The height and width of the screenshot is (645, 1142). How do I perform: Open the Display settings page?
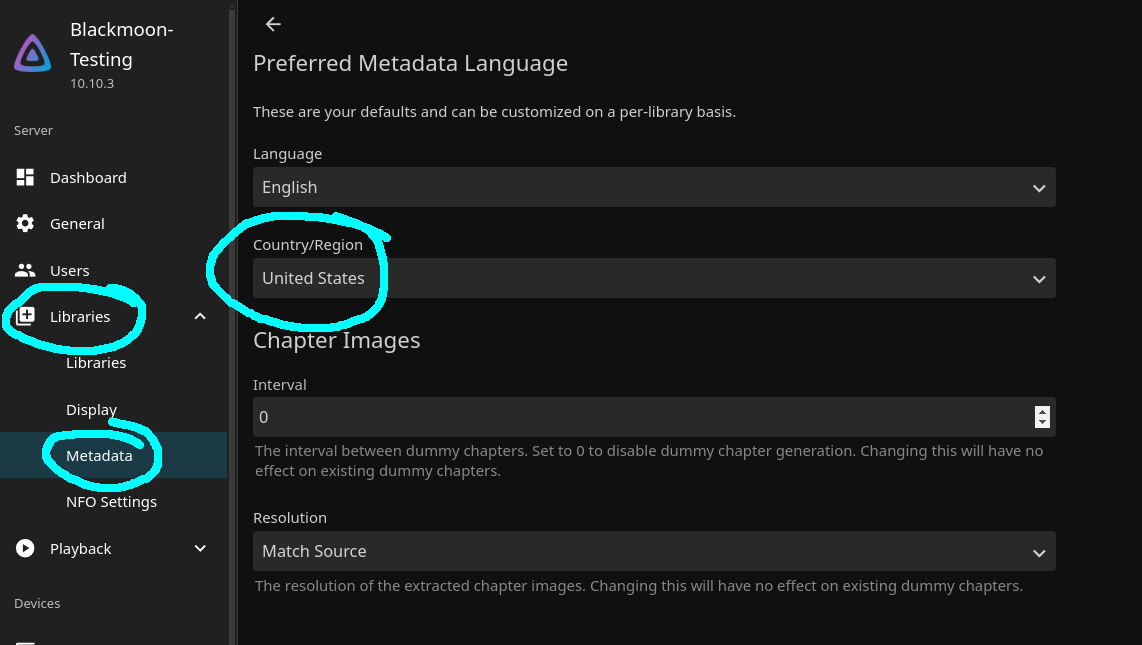click(92, 410)
